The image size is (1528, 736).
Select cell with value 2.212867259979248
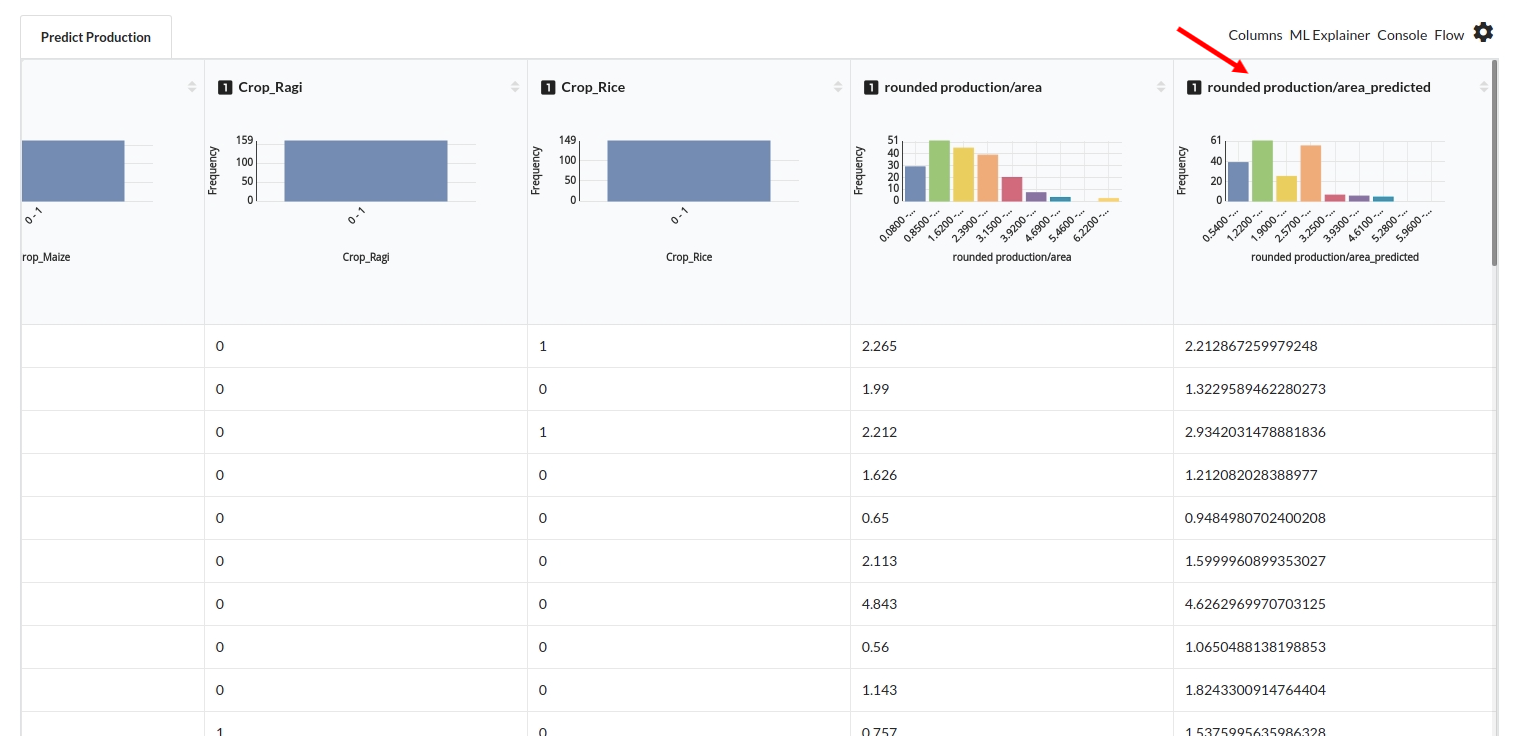(x=1335, y=346)
